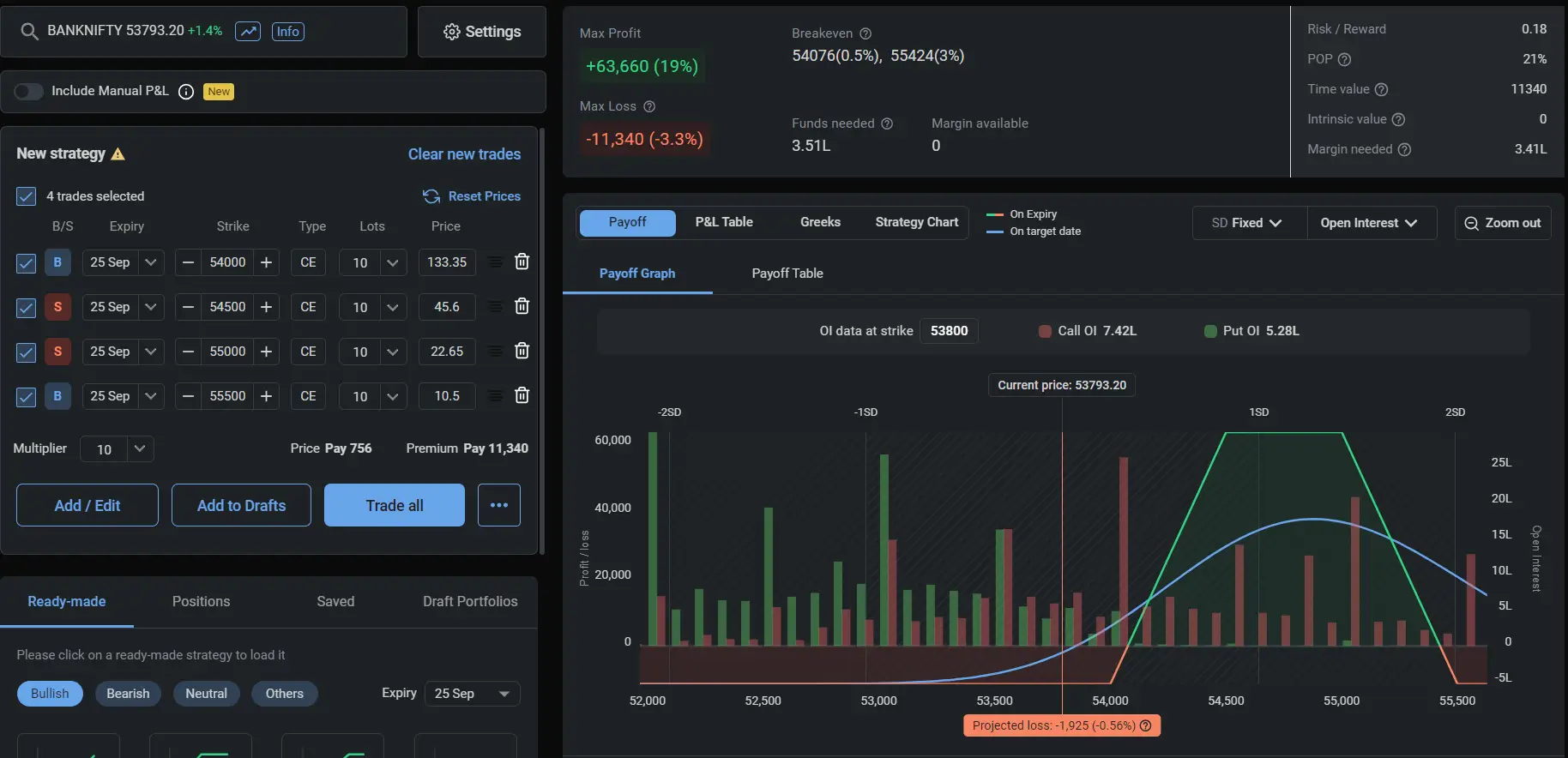Delete the 55500 CE trade row

pyautogui.click(x=522, y=395)
